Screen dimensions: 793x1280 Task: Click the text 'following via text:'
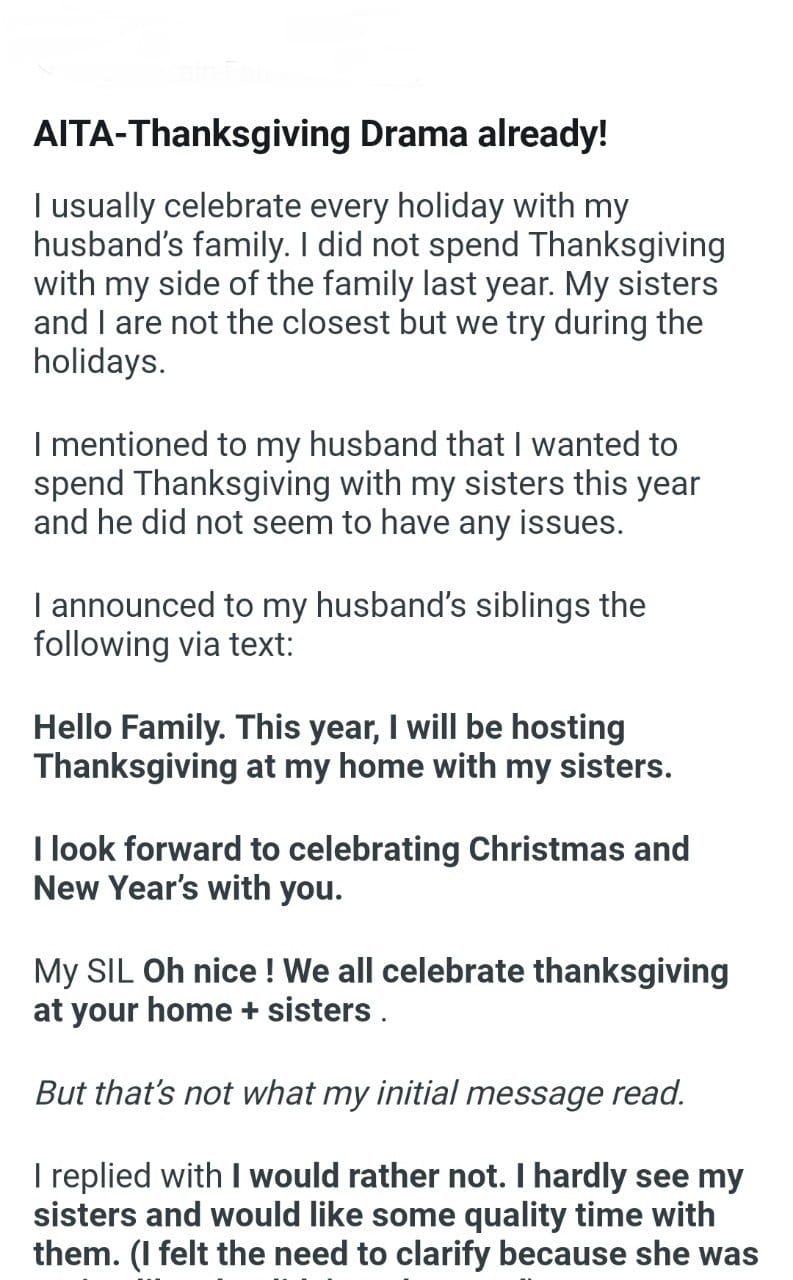click(163, 644)
